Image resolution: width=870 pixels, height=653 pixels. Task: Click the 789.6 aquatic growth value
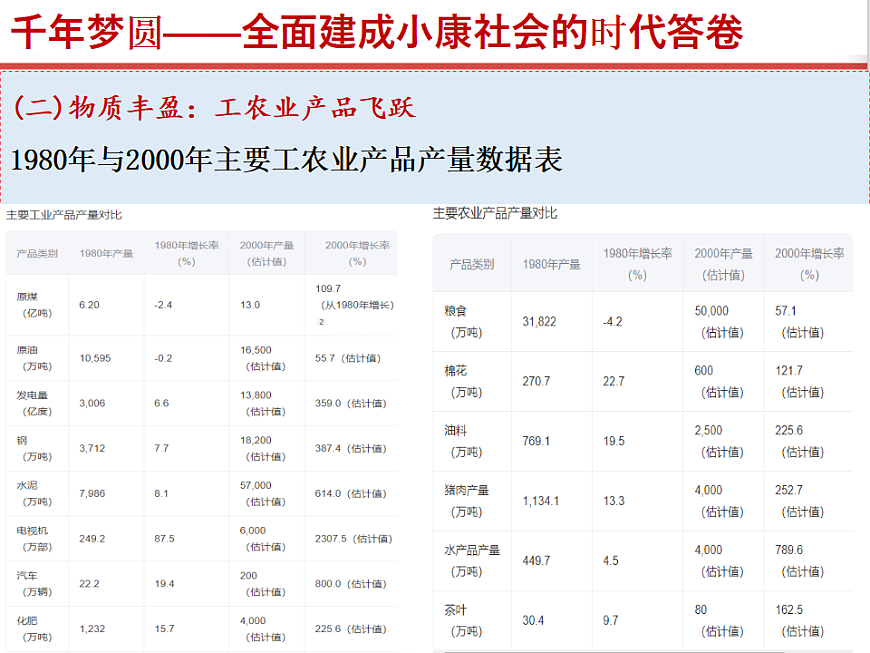coord(789,550)
